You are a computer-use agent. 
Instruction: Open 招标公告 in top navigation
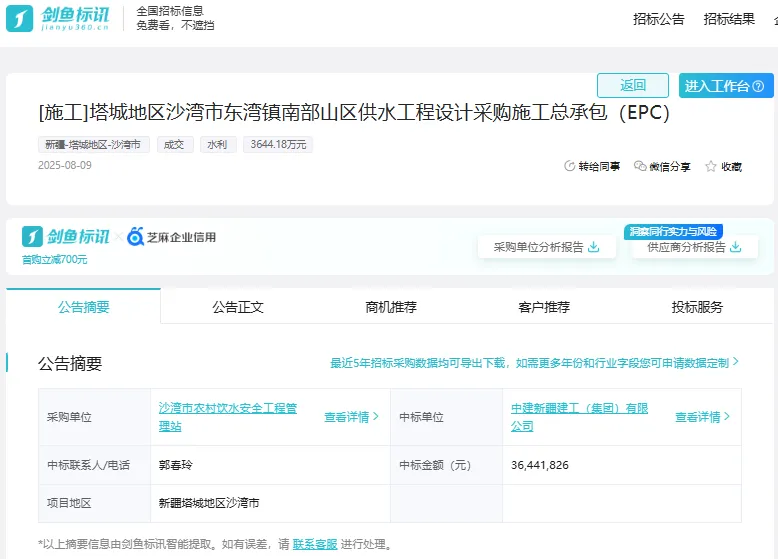point(658,19)
